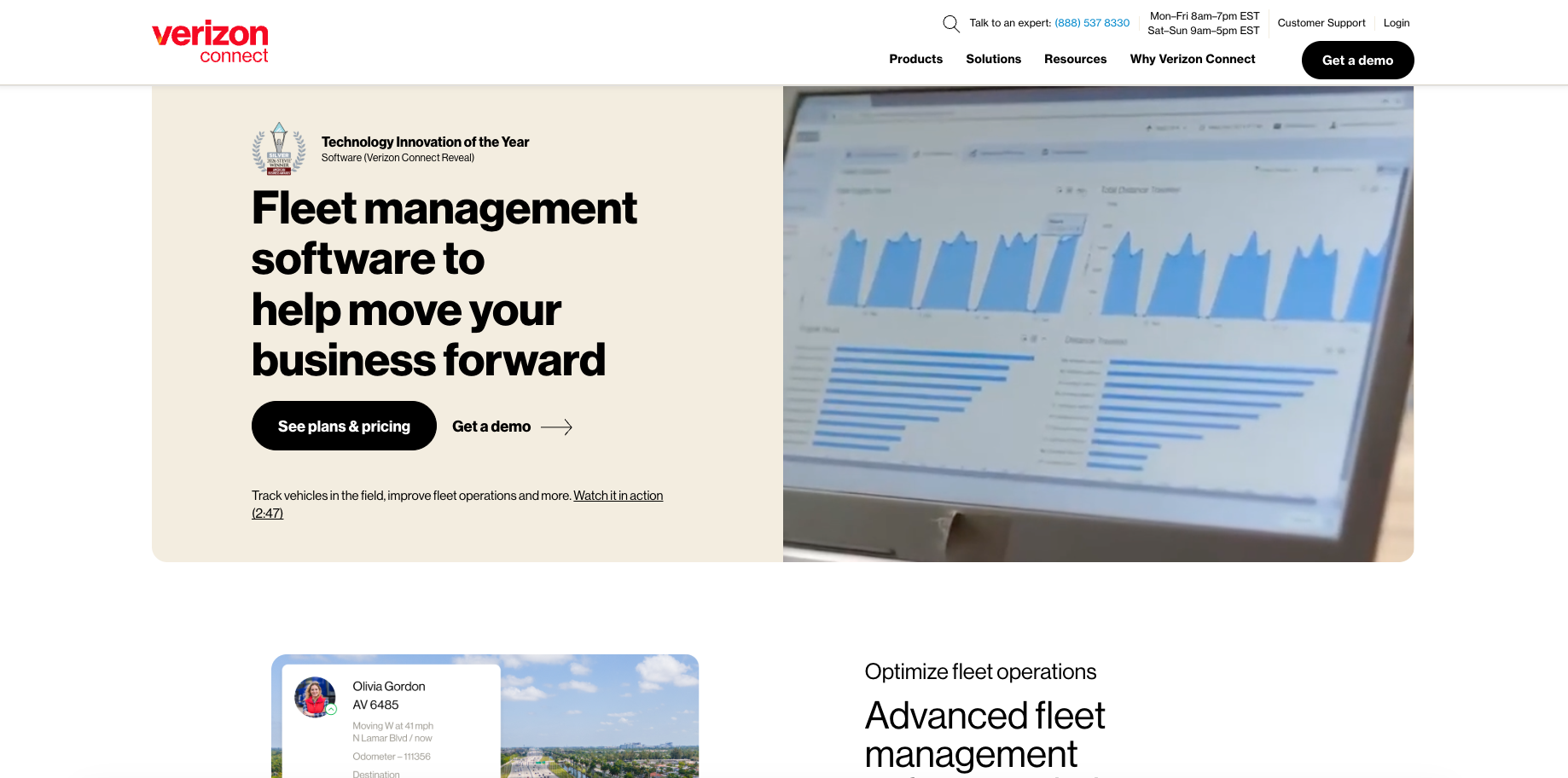
Task: Click the Moving W at 41 mph status
Action: click(393, 726)
